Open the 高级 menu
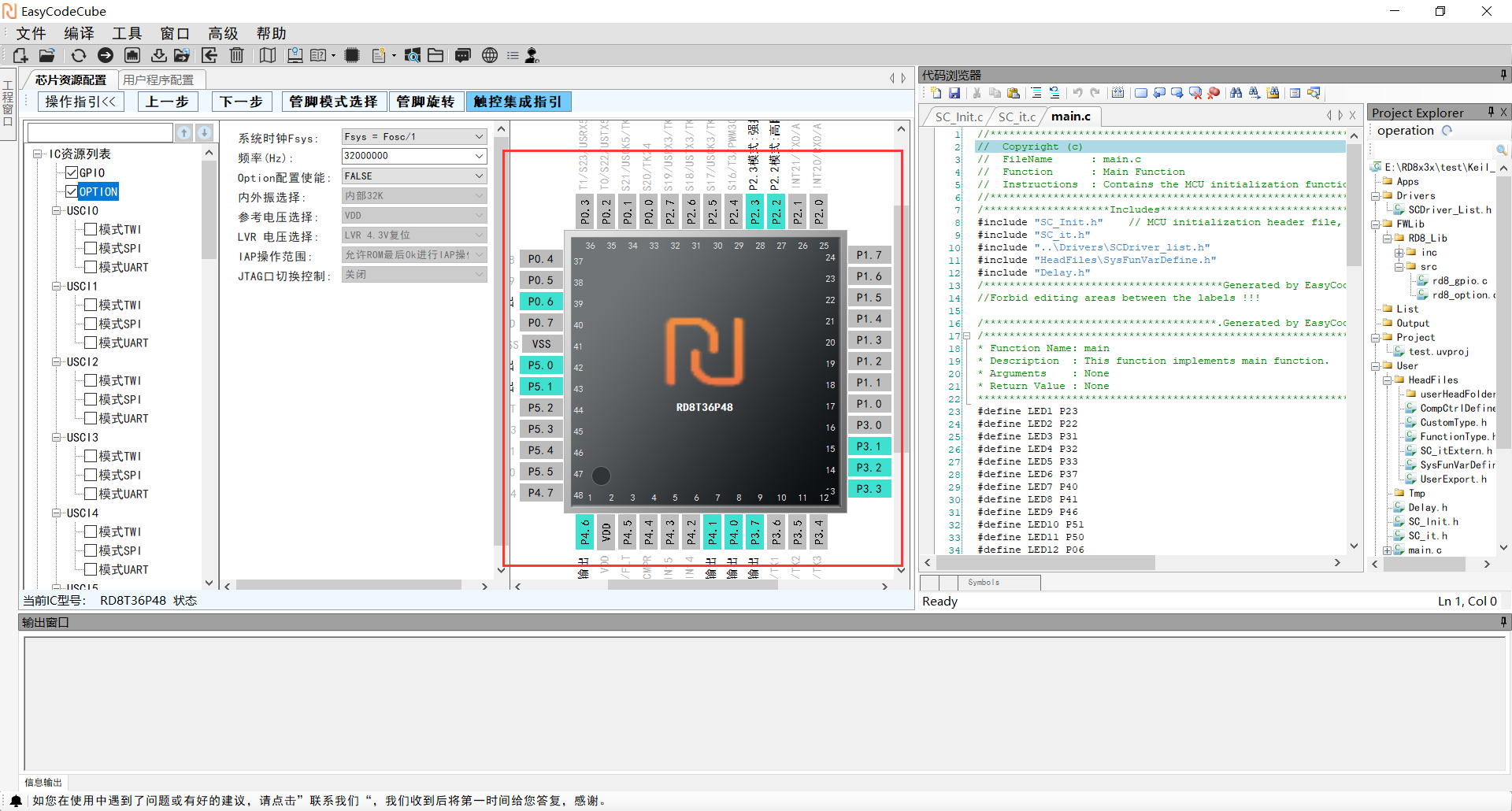 pos(223,33)
